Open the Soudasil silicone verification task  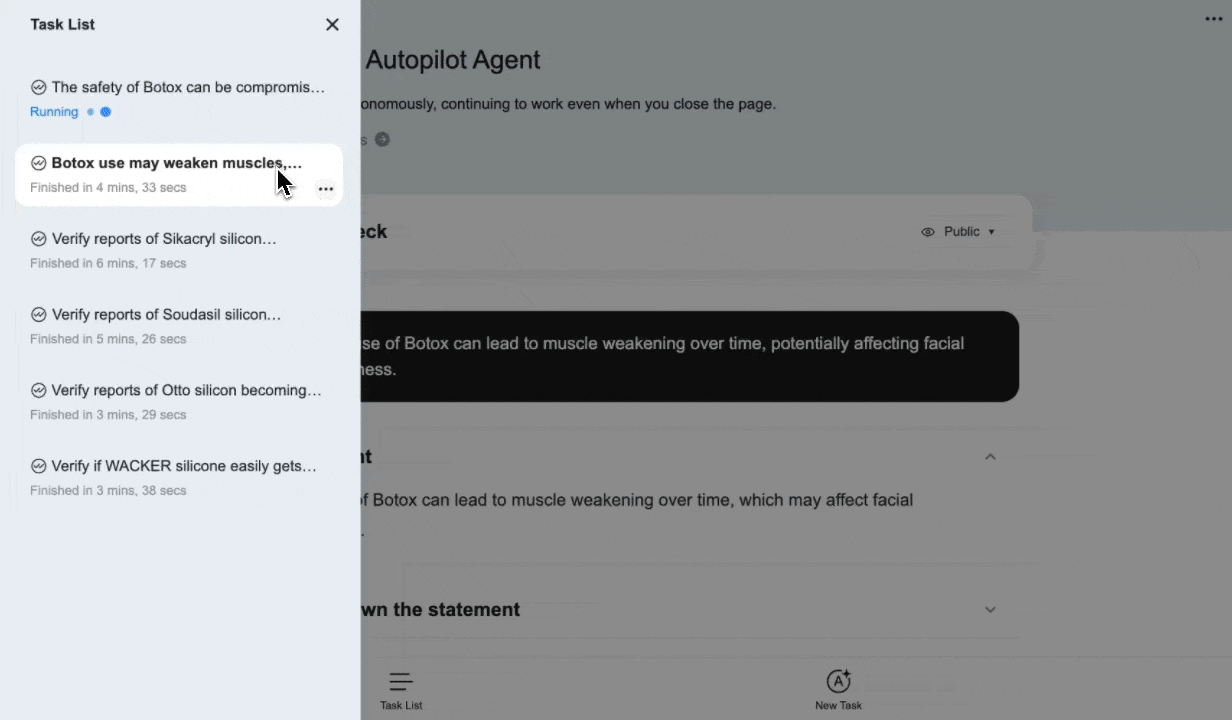pos(166,314)
